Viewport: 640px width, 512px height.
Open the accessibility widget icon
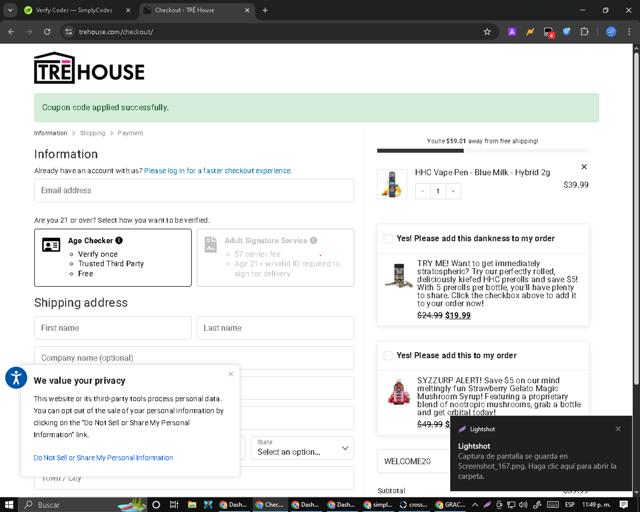tap(16, 378)
